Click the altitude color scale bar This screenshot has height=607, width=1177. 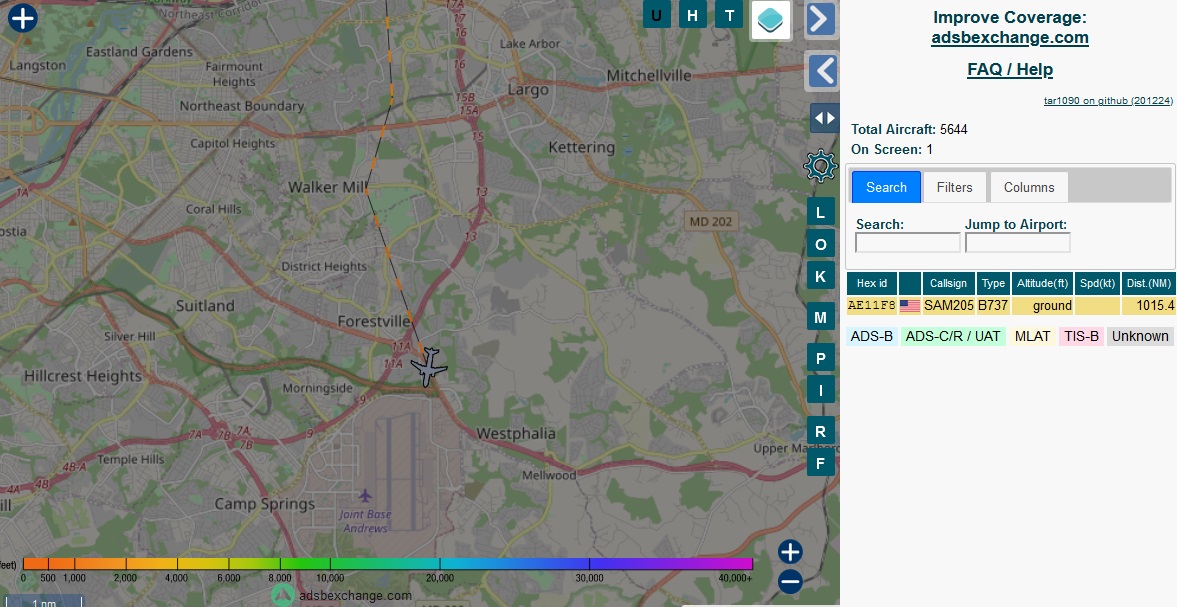point(387,563)
